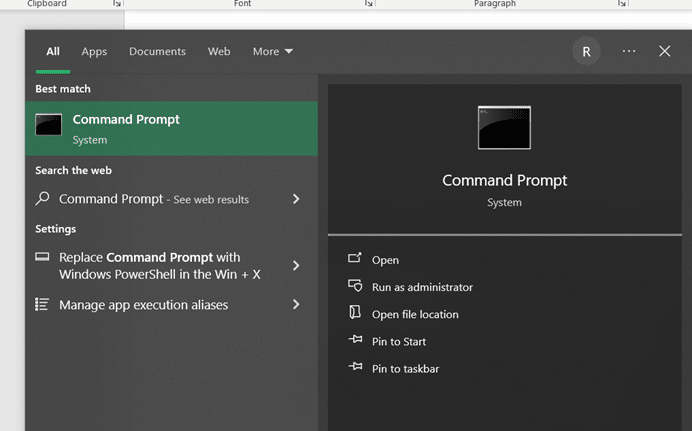Click the large Command Prompt preview thumbnail
This screenshot has height=431, width=692.
click(x=504, y=127)
